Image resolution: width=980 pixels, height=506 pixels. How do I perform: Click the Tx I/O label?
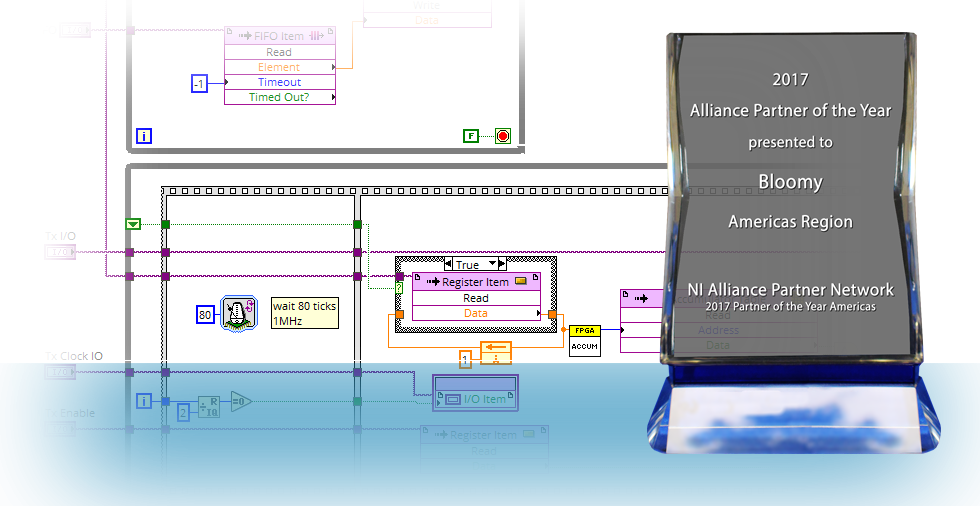pyautogui.click(x=61, y=236)
